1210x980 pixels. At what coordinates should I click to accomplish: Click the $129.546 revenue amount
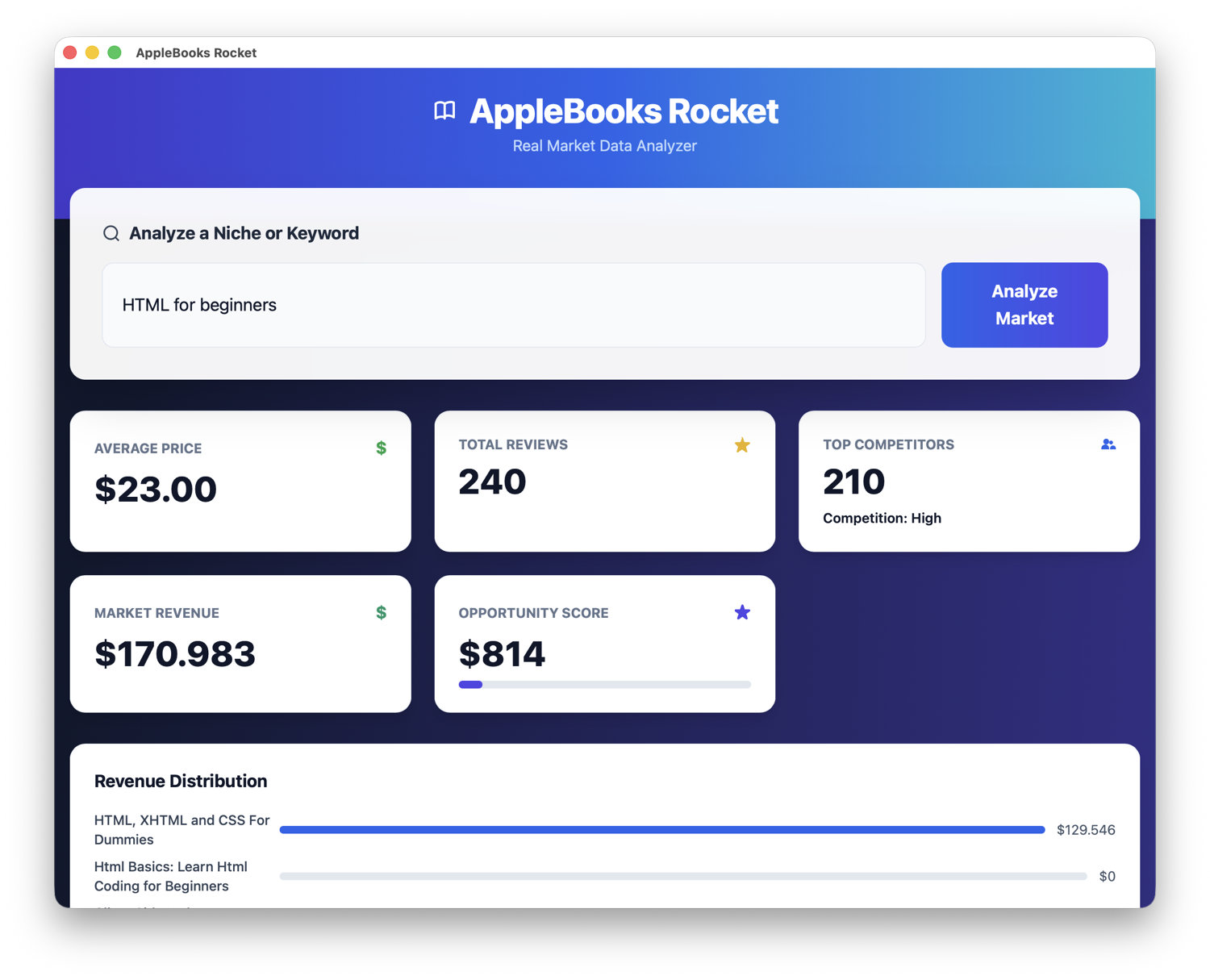pyautogui.click(x=1085, y=830)
